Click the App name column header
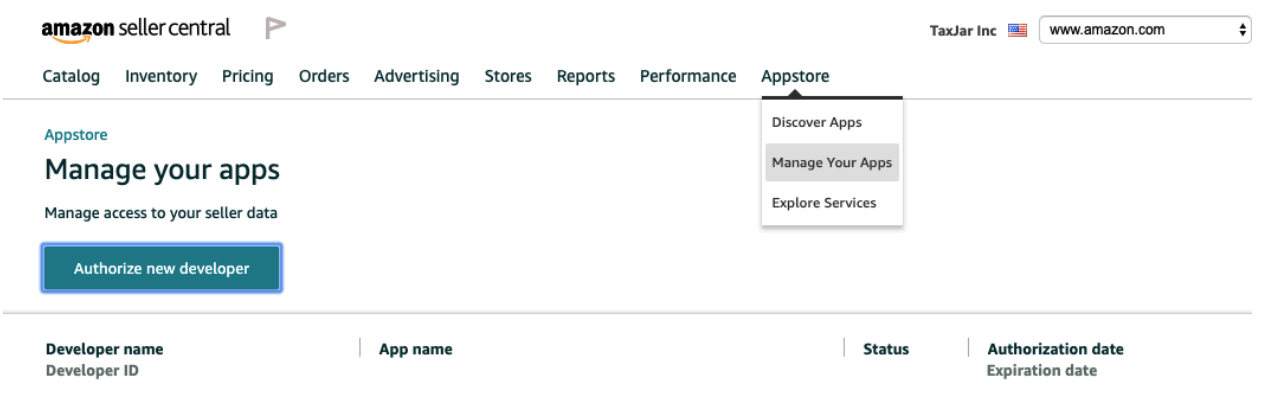 [416, 350]
